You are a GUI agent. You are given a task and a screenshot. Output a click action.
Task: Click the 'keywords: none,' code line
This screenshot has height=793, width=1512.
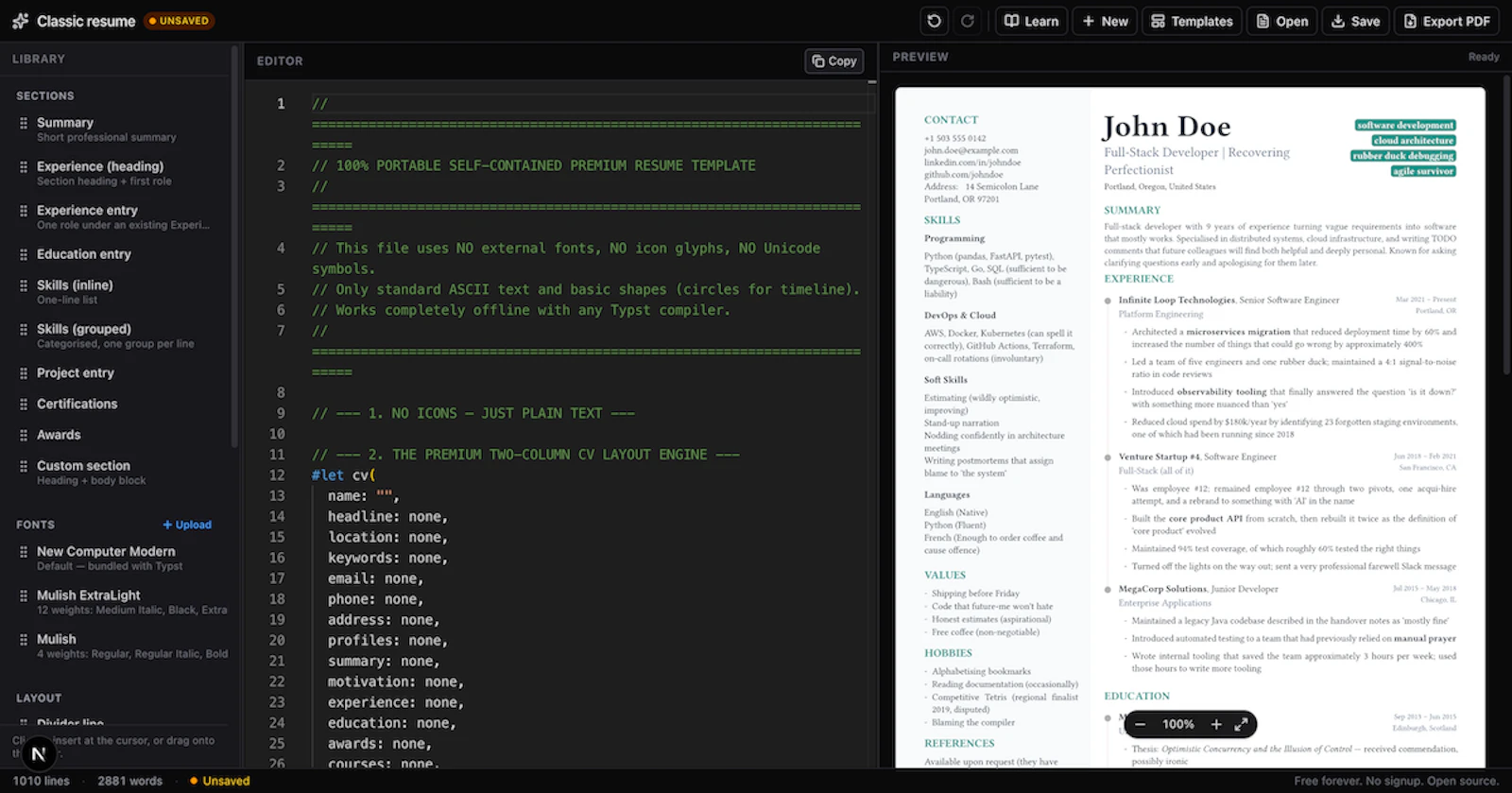click(x=387, y=559)
